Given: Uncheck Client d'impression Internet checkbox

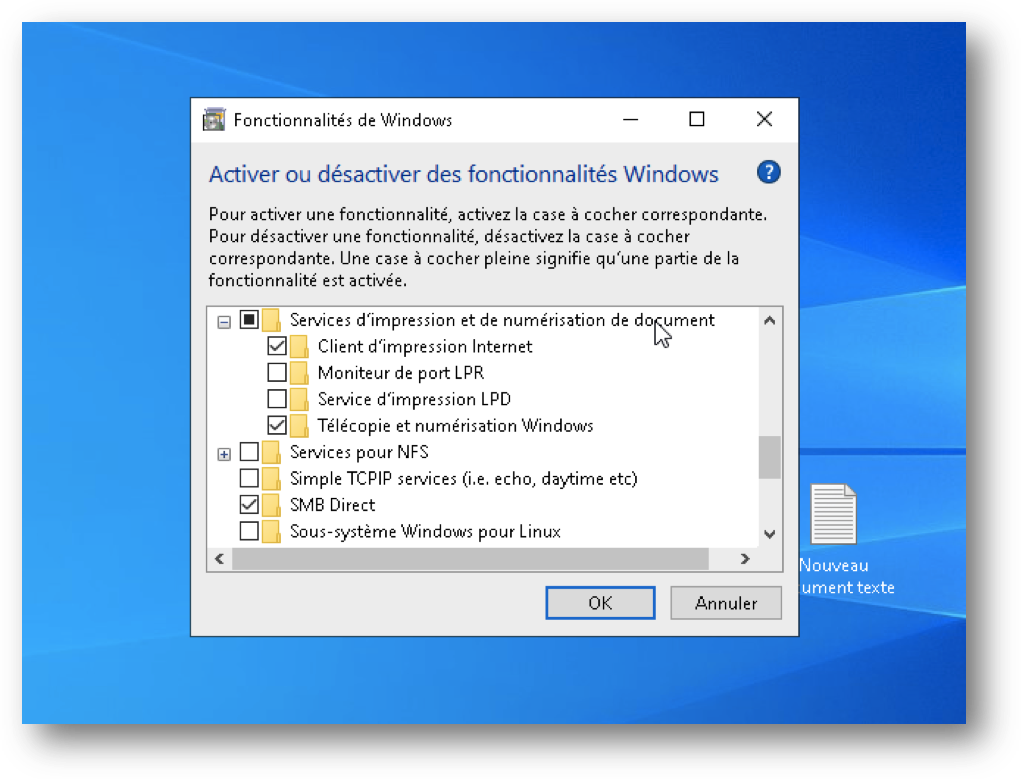Looking at the screenshot, I should 277,346.
